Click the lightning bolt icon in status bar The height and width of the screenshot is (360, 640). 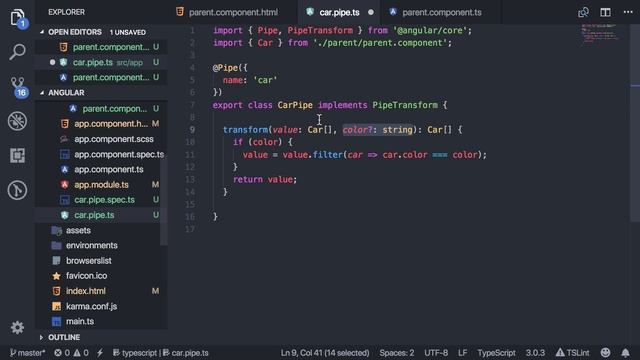point(100,353)
